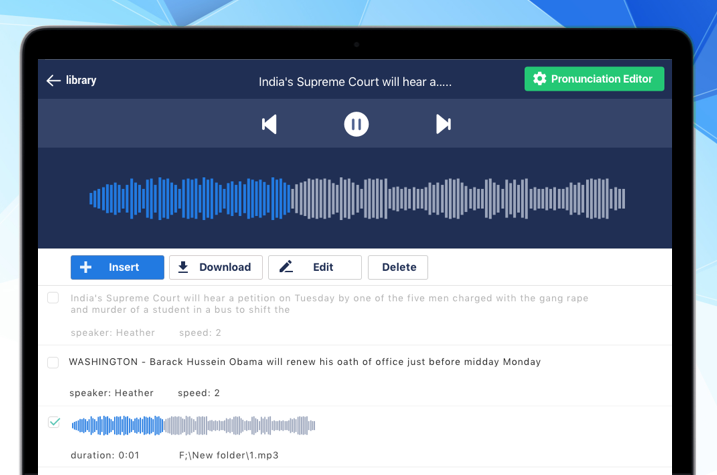Viewport: 717px width, 475px height.
Task: Click the duration: 0:01 label
Action: coord(105,455)
